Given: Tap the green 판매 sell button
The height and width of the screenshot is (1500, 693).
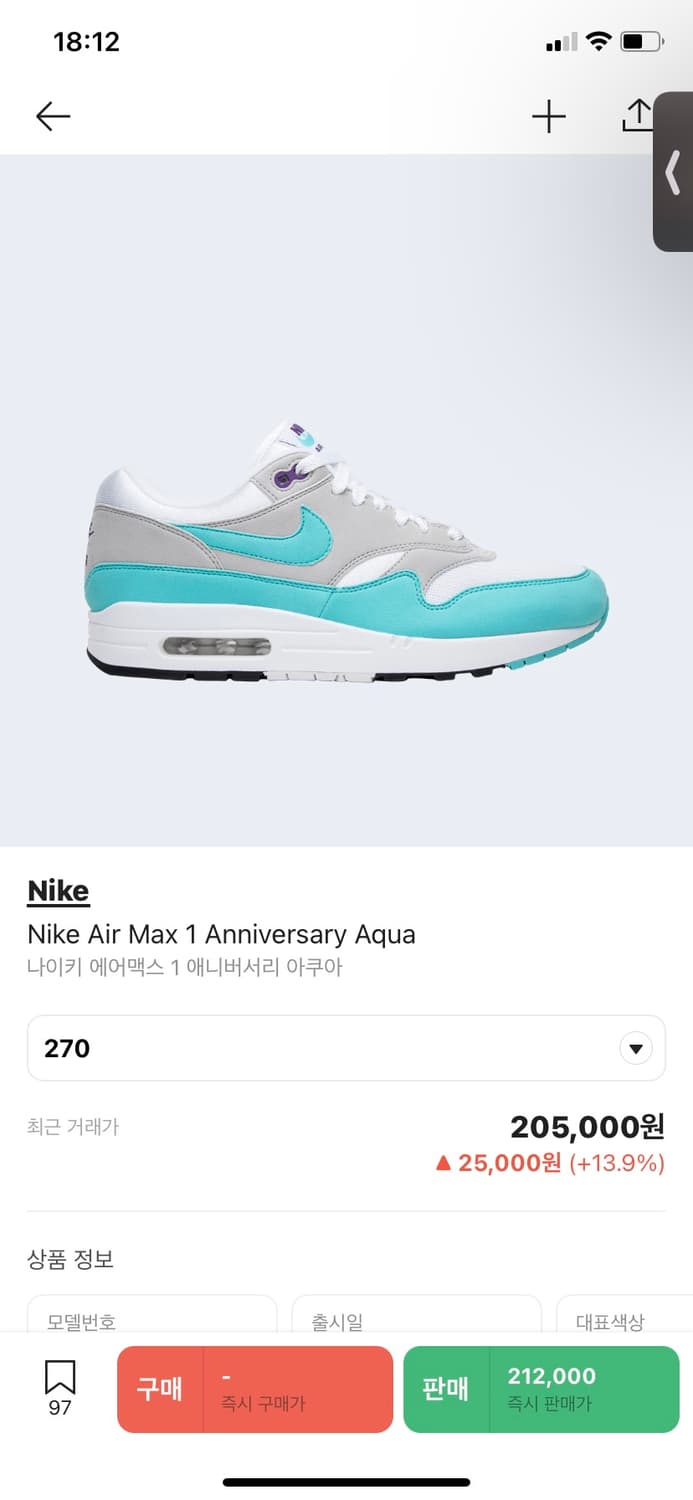Looking at the screenshot, I should tap(446, 1389).
